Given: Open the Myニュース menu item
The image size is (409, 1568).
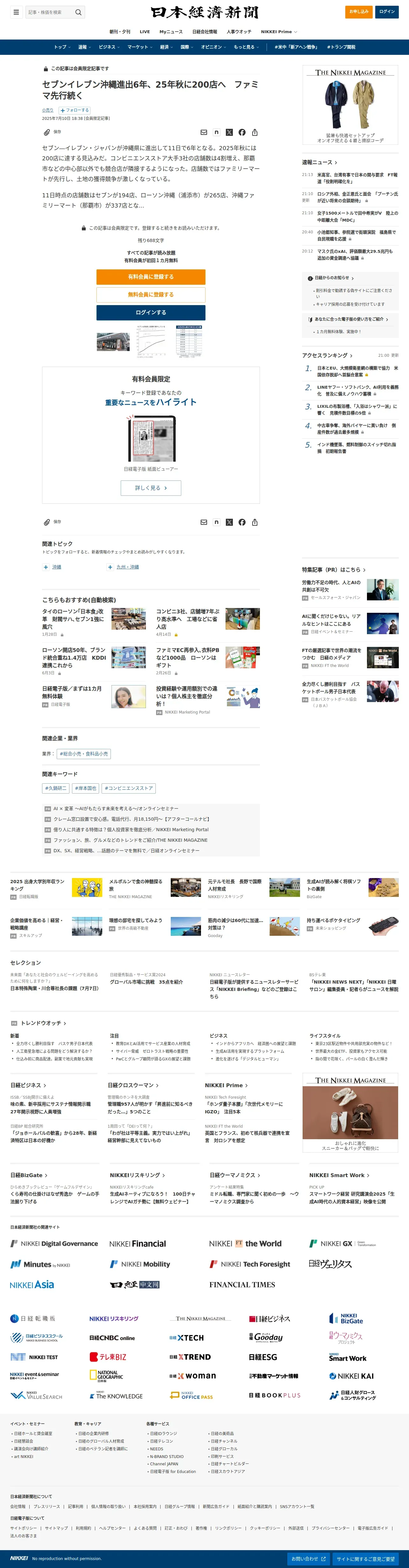Looking at the screenshot, I should [171, 32].
